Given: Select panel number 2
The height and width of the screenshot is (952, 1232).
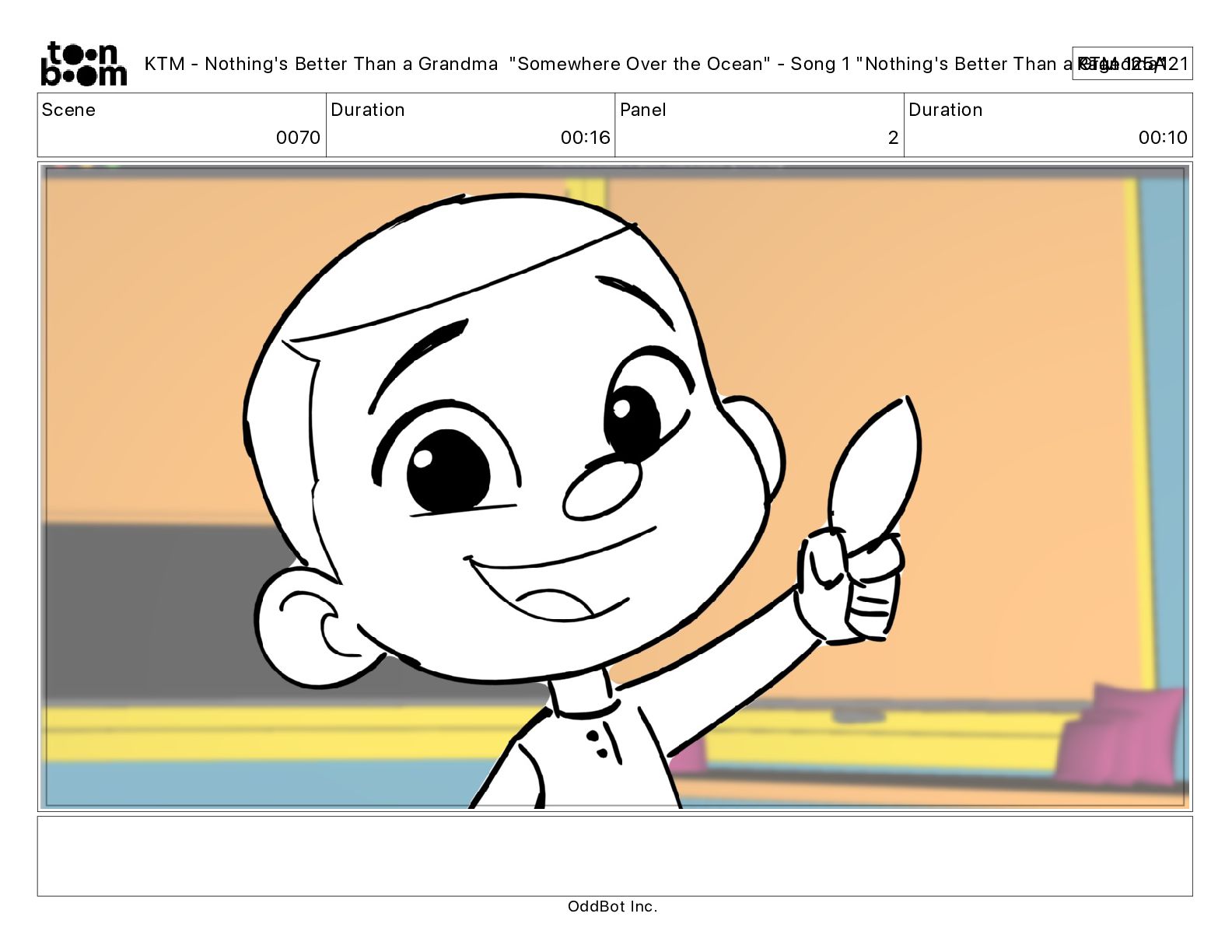Looking at the screenshot, I should (x=893, y=138).
